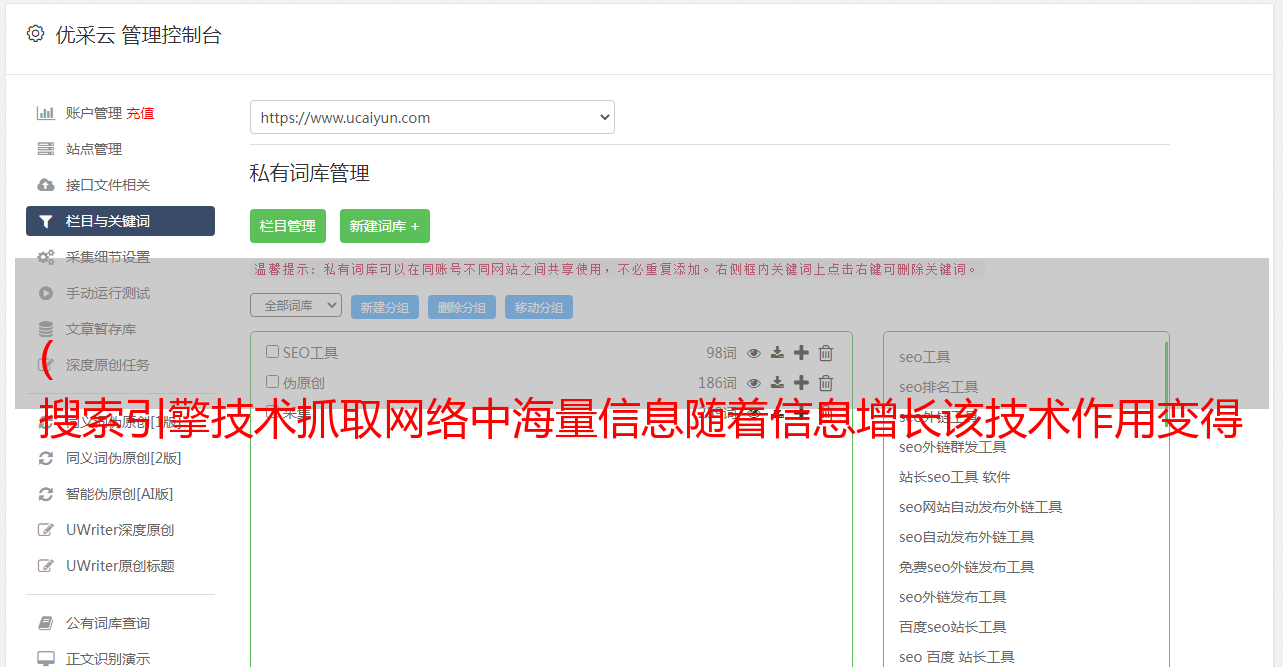The width and height of the screenshot is (1283, 667).
Task: Click keyword '免费seo外链发布工具'
Action: [967, 567]
